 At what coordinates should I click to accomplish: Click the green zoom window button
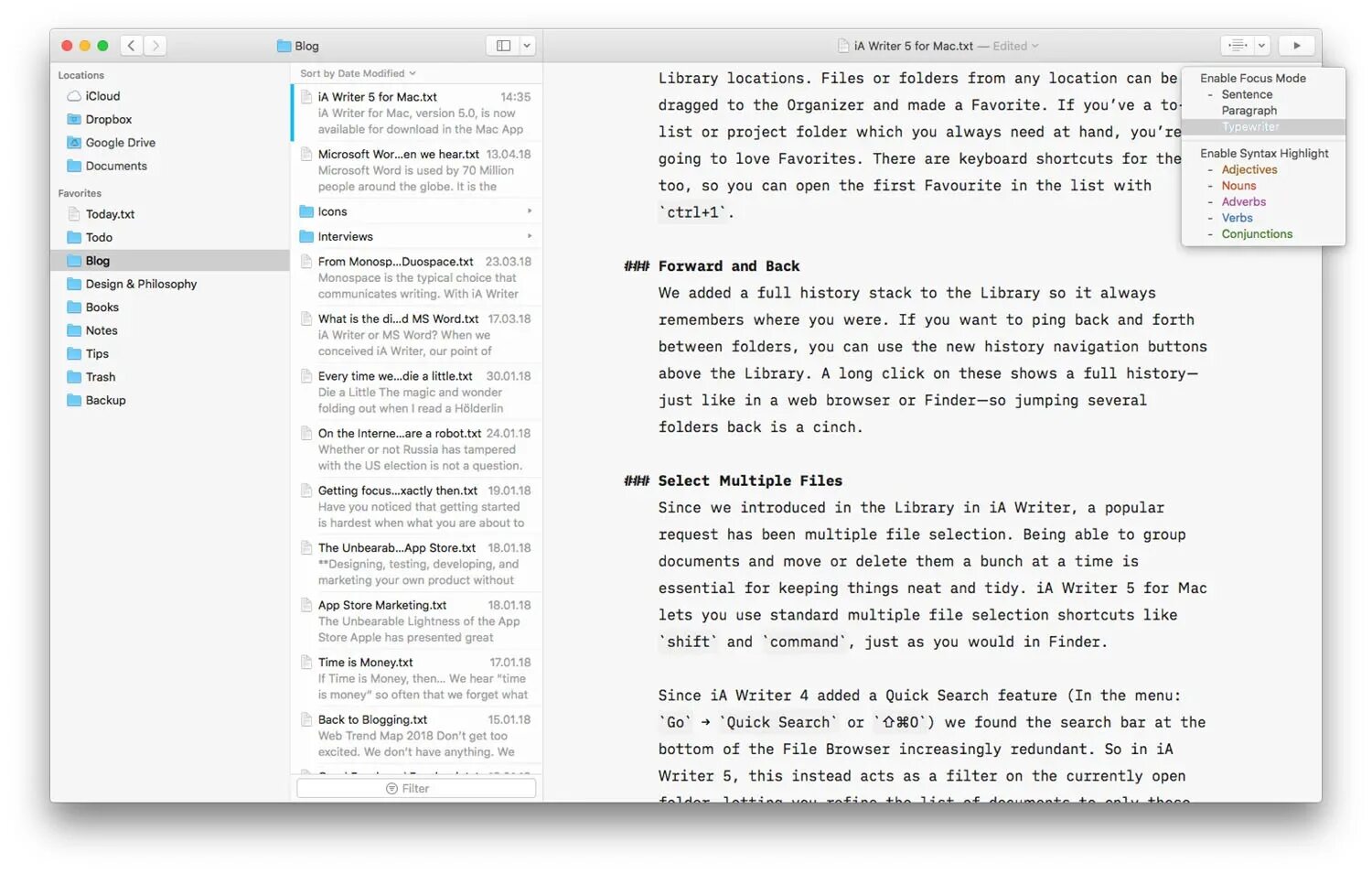tap(102, 46)
